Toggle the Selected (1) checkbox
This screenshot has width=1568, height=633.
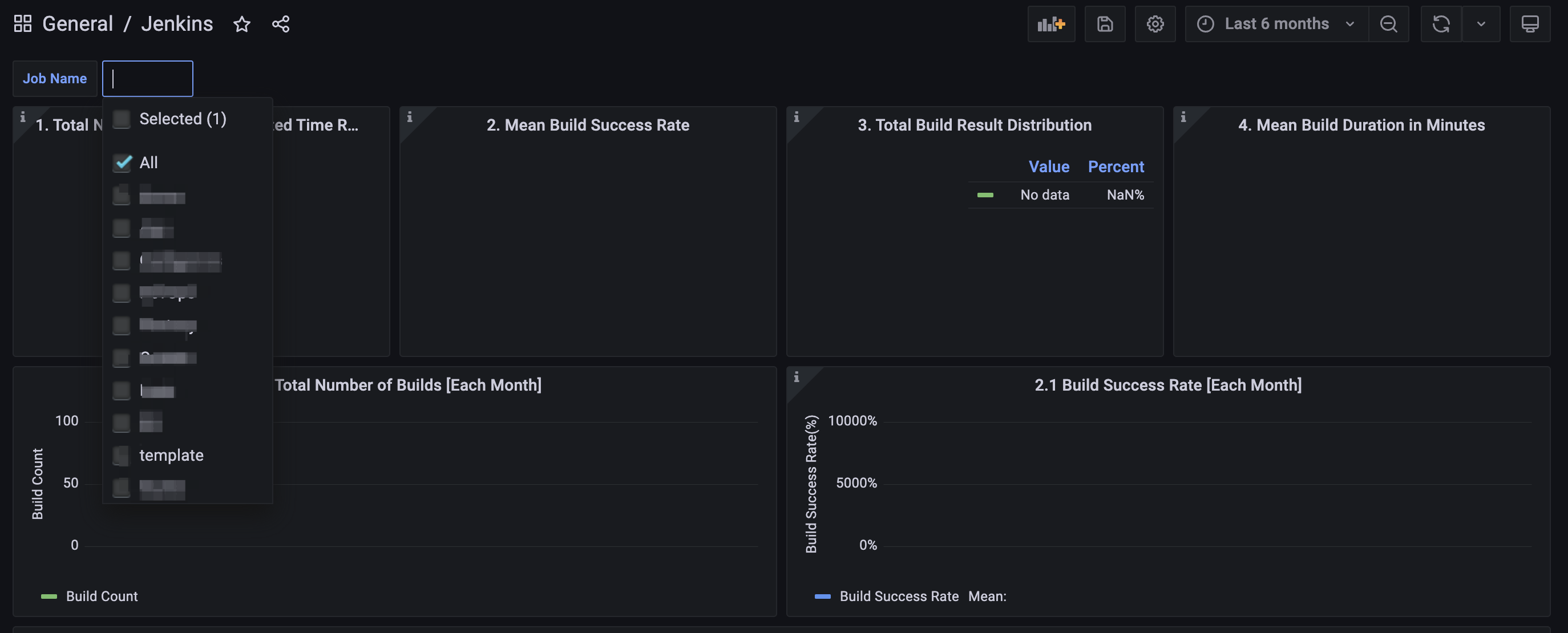pos(122,119)
